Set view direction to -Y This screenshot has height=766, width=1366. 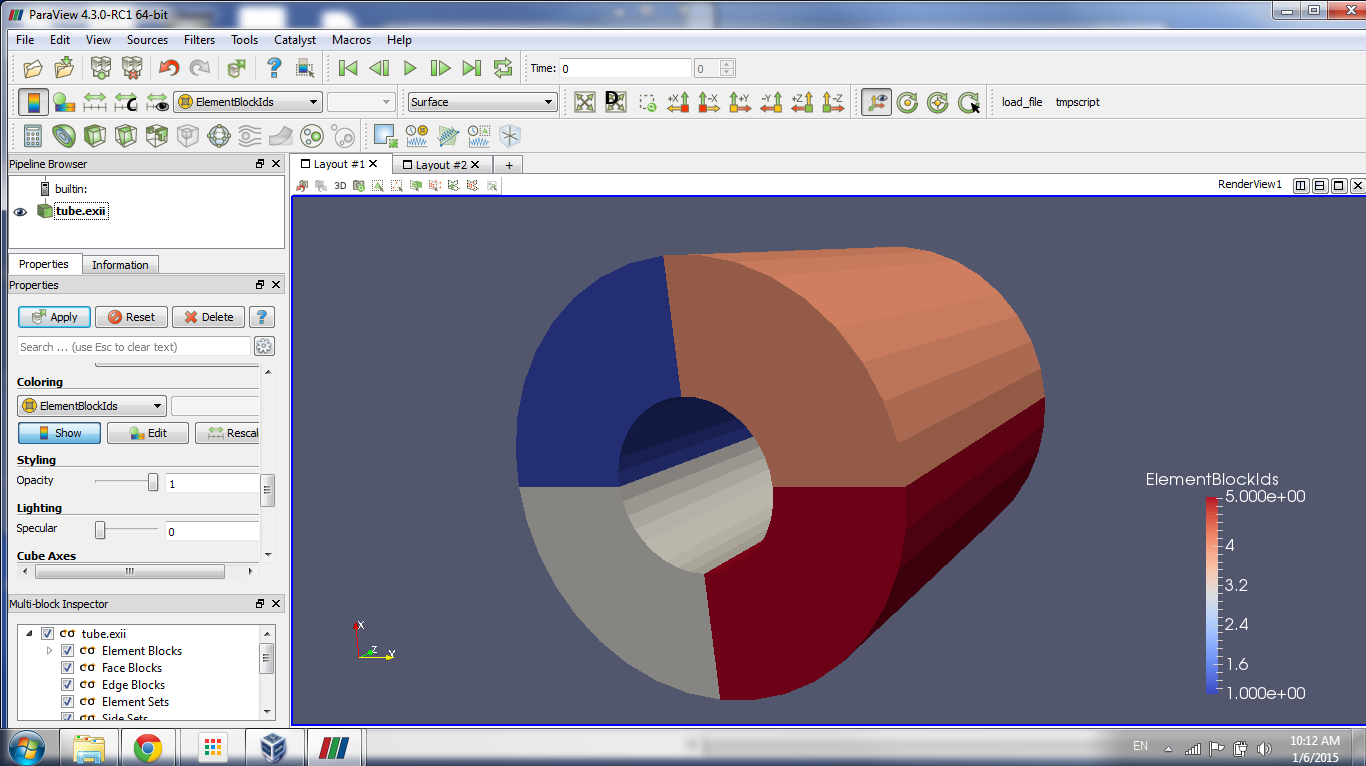[x=771, y=102]
